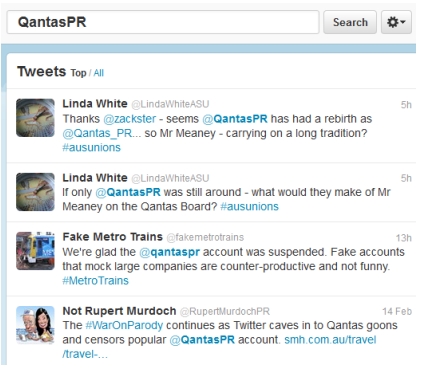
Task: Focus the QantasPR search field
Action: 163,22
